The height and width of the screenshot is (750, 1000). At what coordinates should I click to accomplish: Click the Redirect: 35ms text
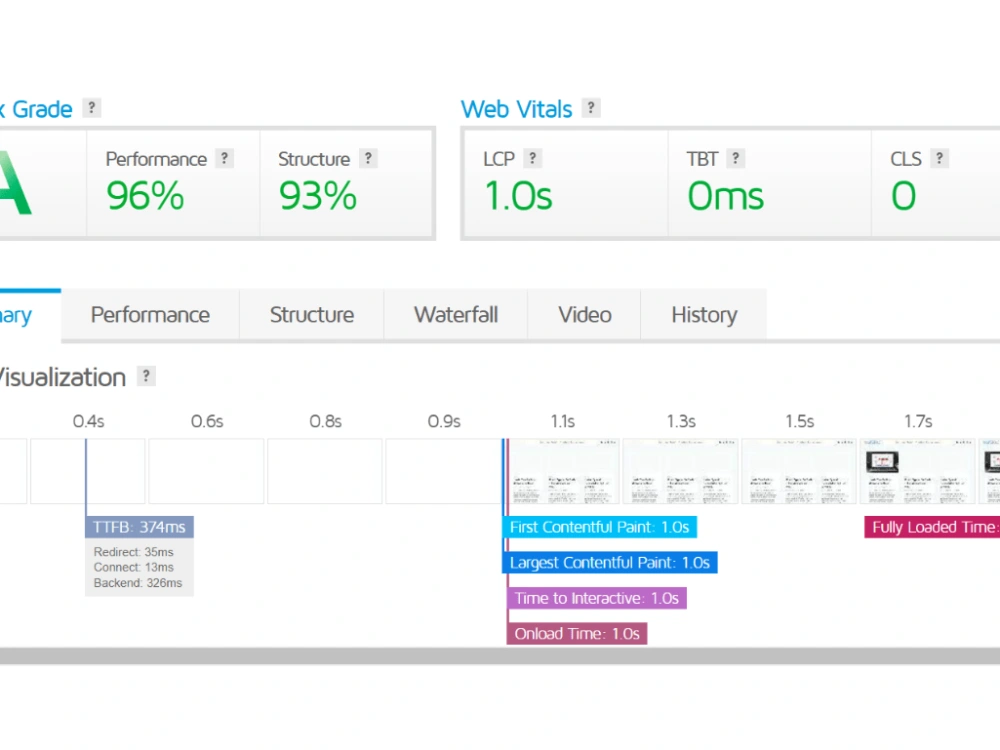pos(133,552)
